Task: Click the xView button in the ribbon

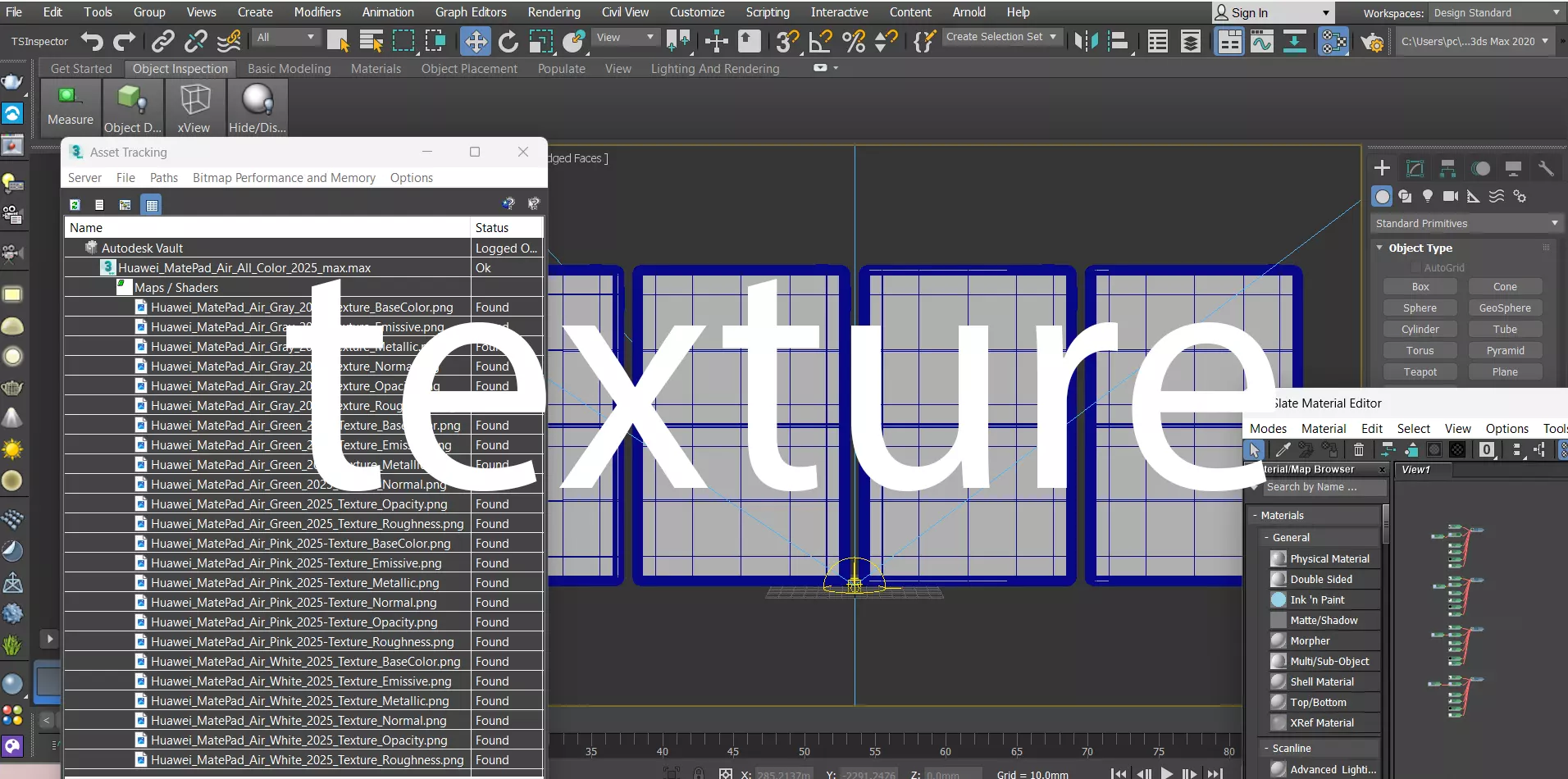Action: click(x=194, y=107)
